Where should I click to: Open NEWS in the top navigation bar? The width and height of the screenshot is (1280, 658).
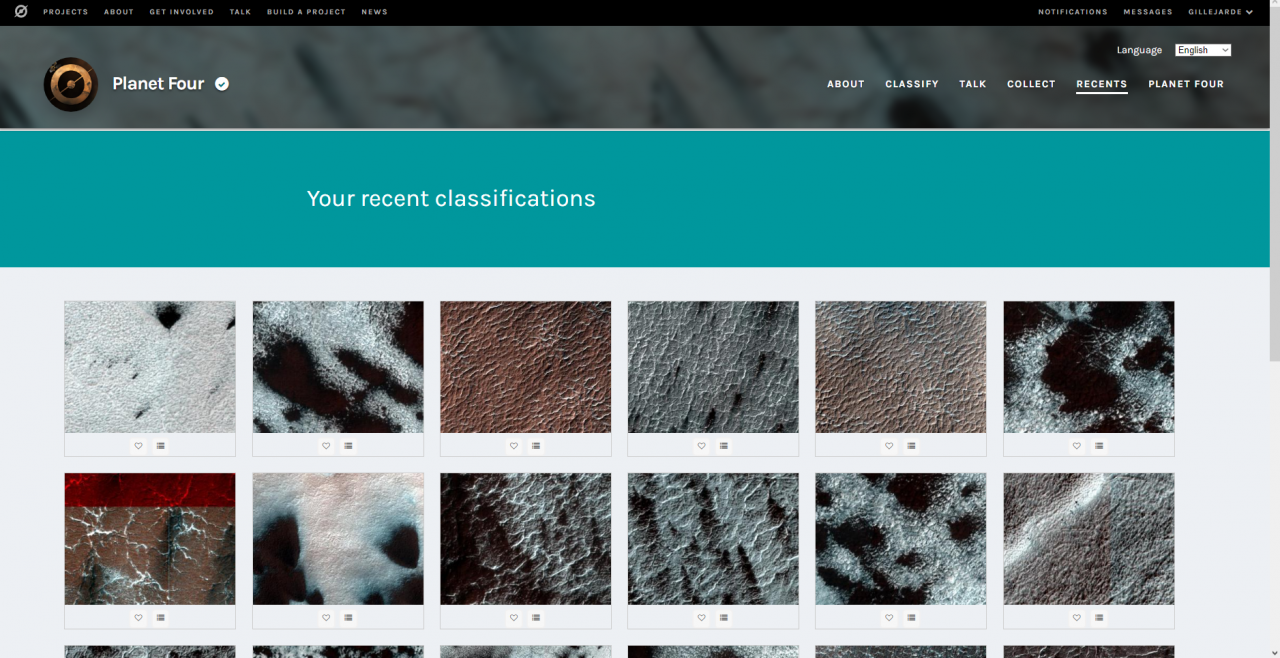374,12
